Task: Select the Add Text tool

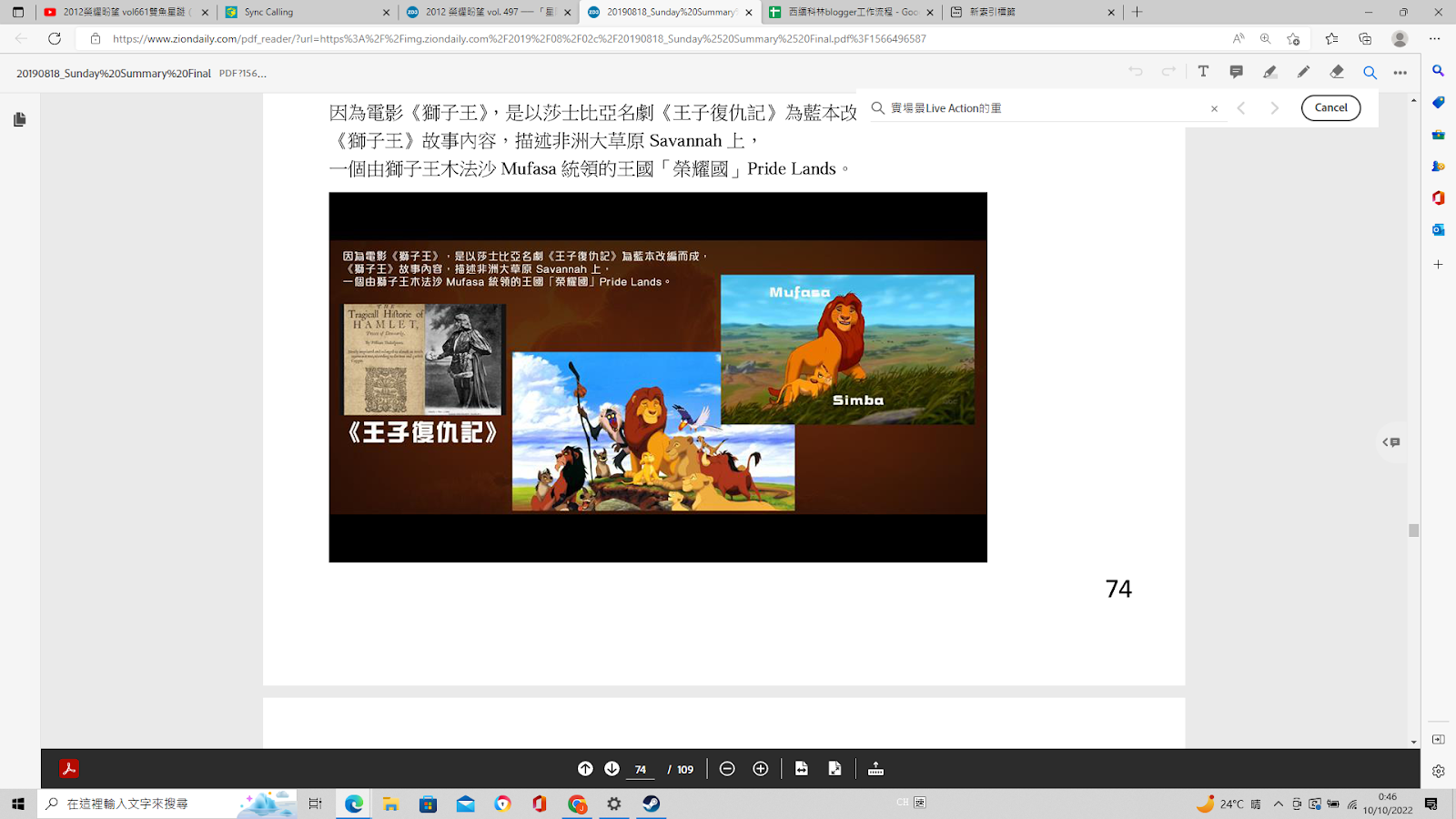Action: pyautogui.click(x=1203, y=72)
